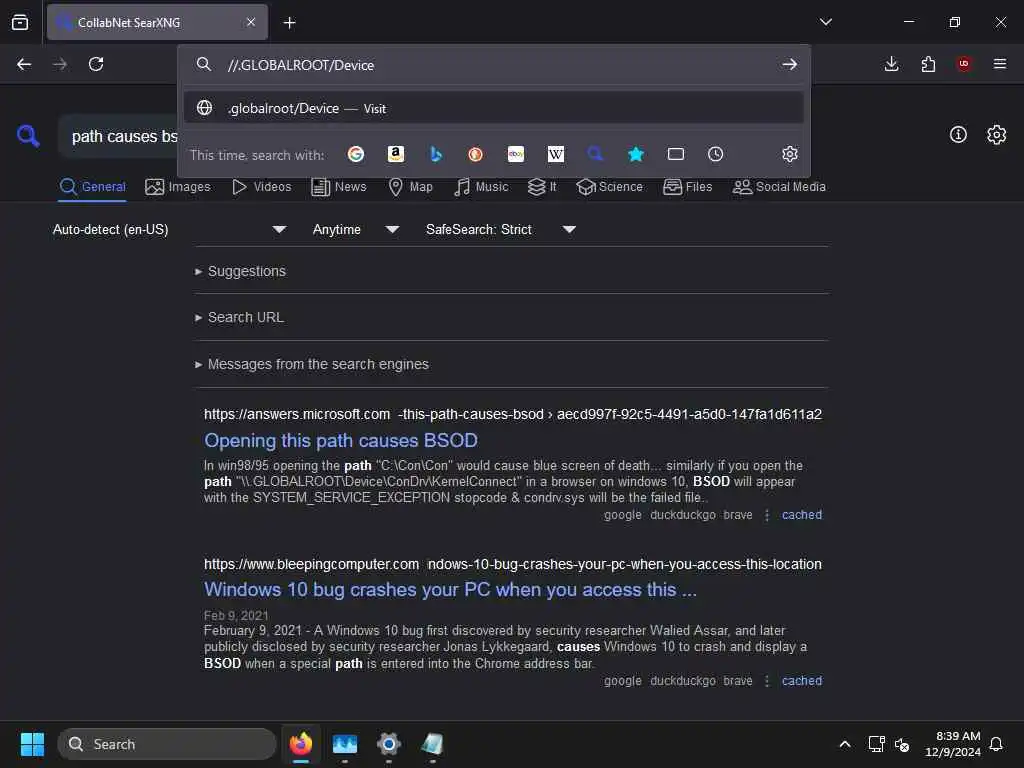Click the muted volume tray icon

903,744
